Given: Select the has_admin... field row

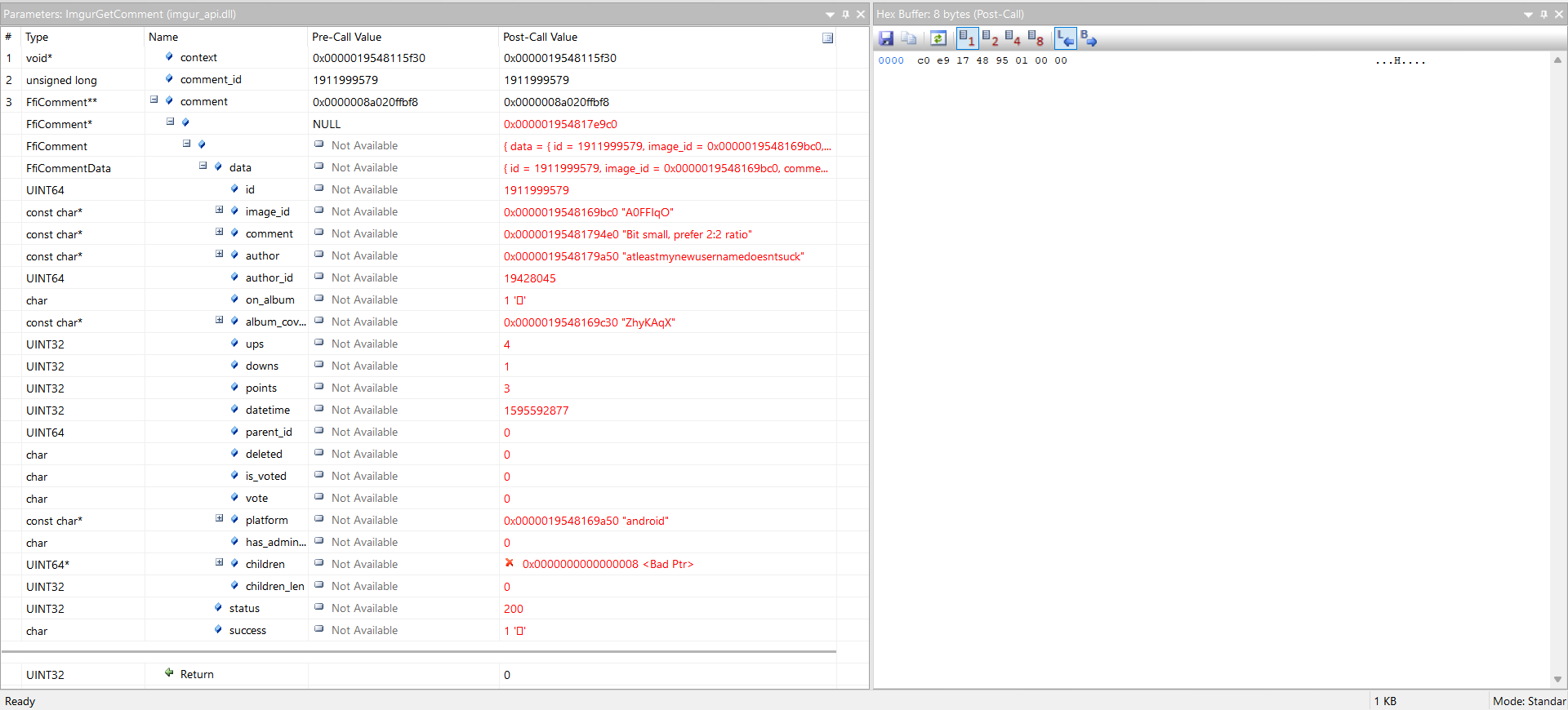Looking at the screenshot, I should pos(418,543).
